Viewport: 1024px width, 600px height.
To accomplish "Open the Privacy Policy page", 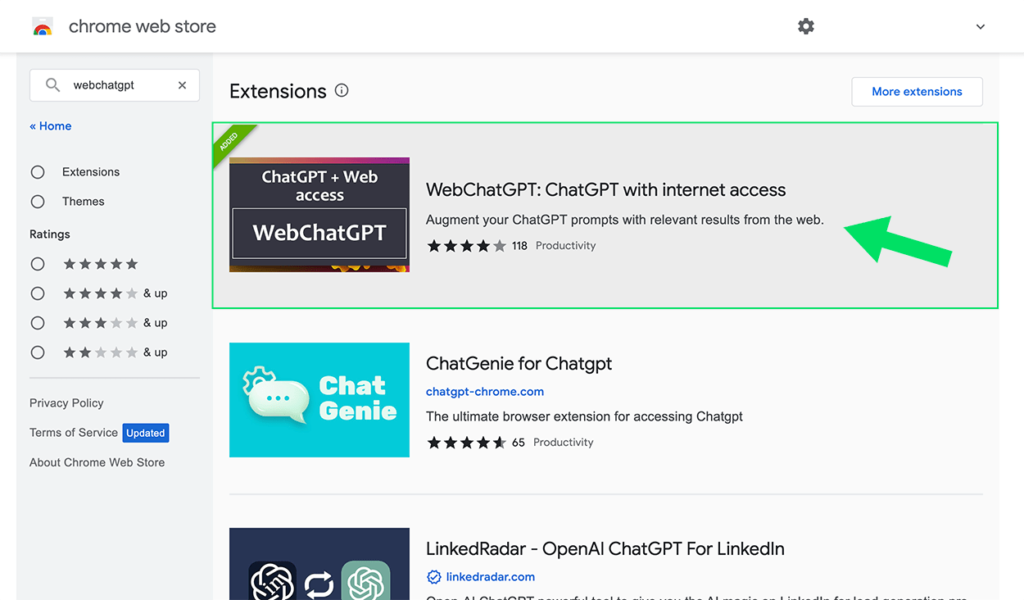I will point(66,403).
